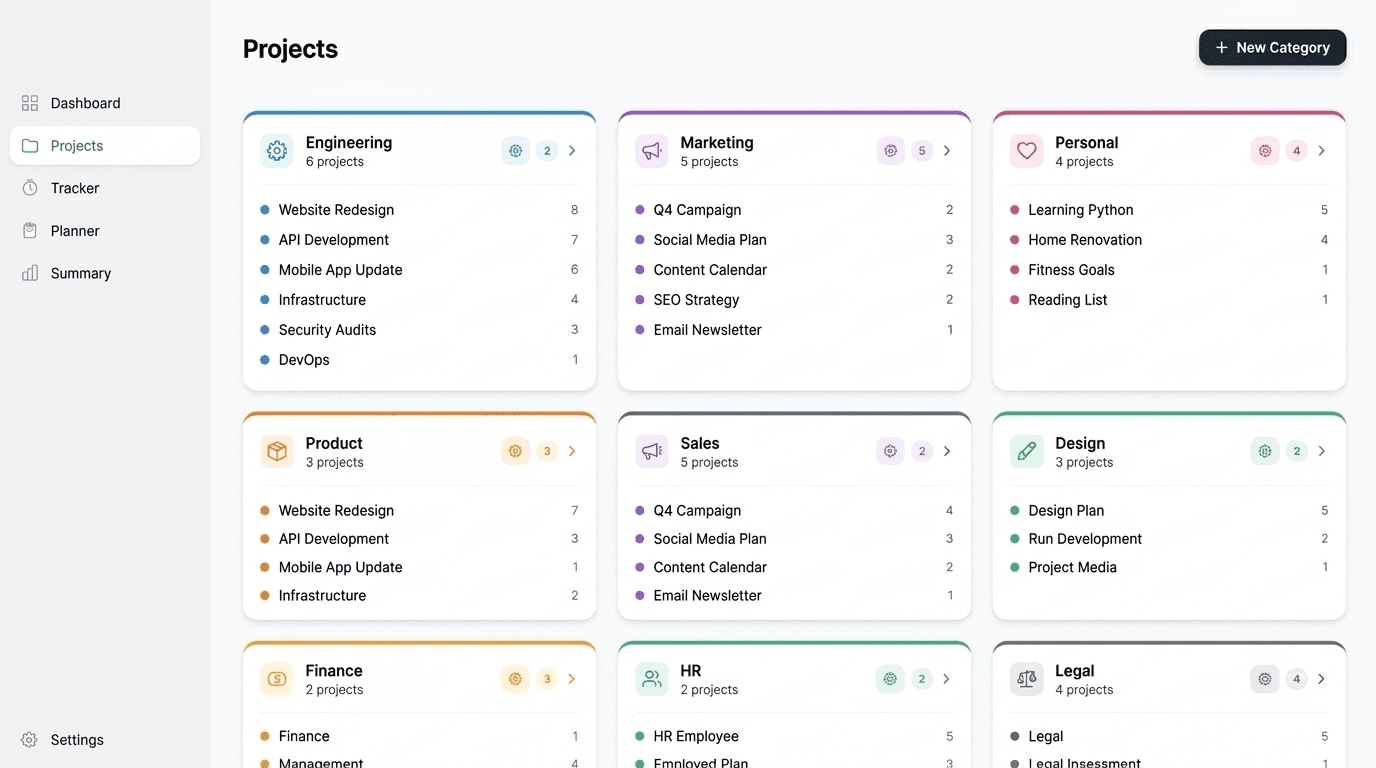Viewport: 1376px width, 768px height.
Task: Click the New Category button
Action: (x=1272, y=48)
